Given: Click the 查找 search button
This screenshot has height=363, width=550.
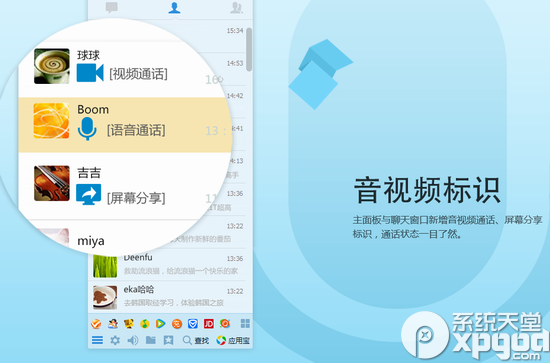Looking at the screenshot, I should click(196, 340).
